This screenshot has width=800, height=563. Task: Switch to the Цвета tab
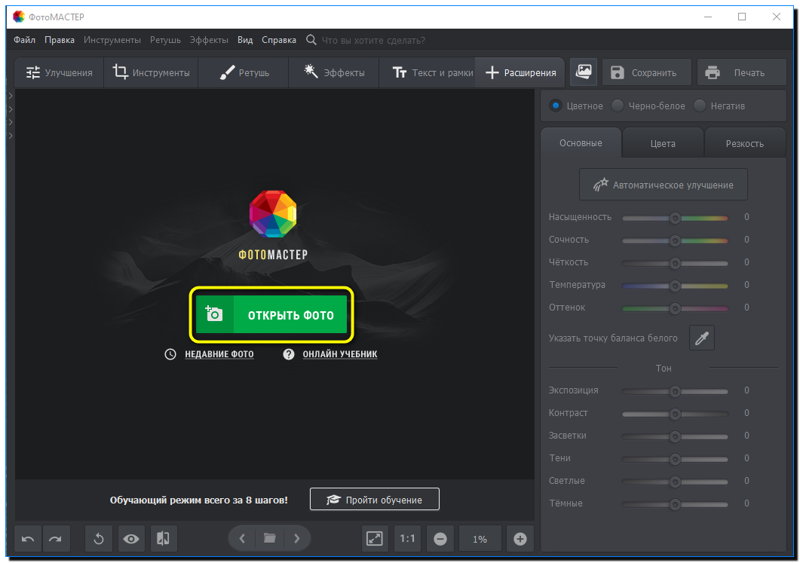click(663, 143)
